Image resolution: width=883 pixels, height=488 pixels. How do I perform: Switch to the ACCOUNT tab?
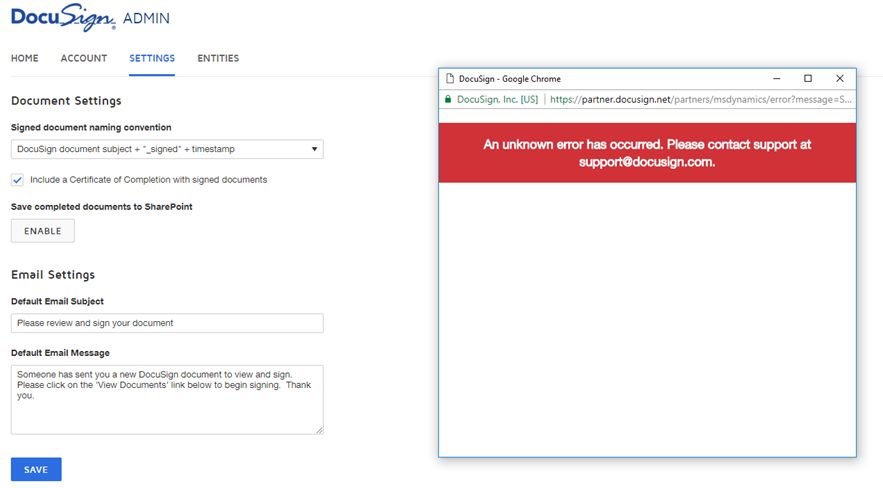[84, 58]
